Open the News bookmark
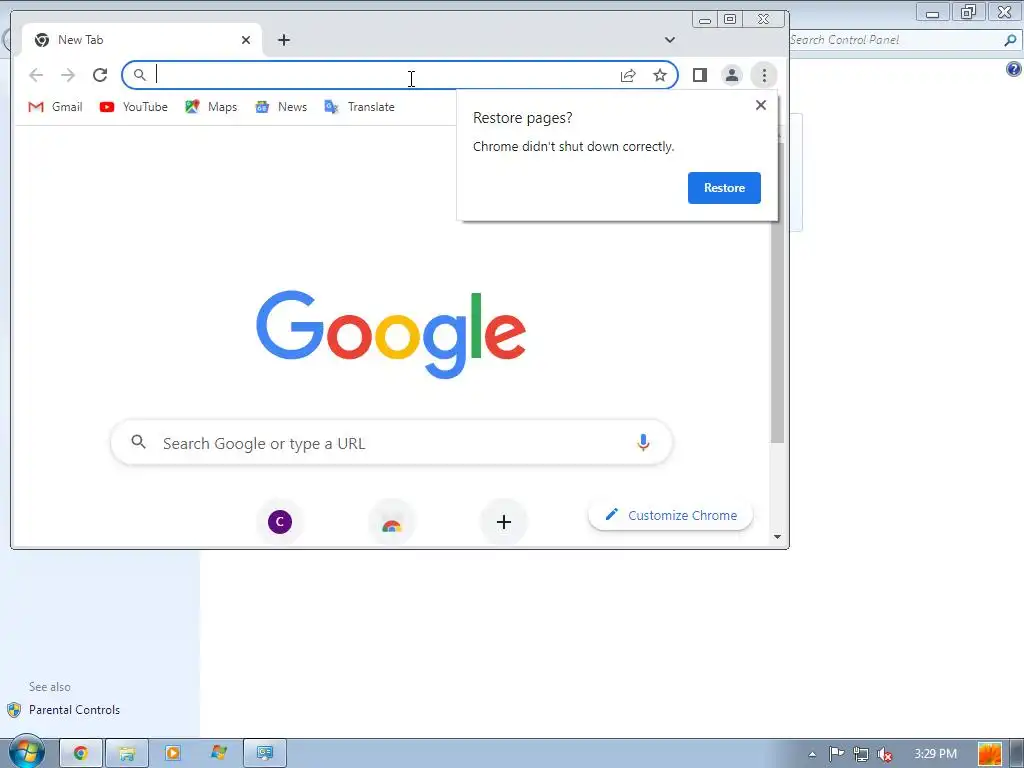 point(281,107)
